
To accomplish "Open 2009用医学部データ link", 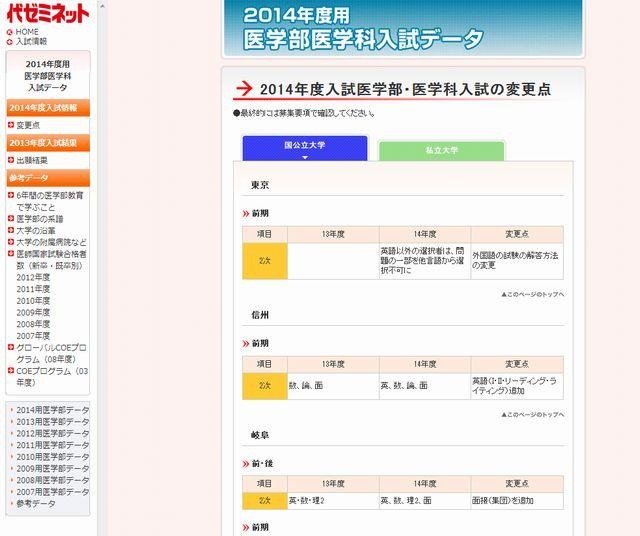I will pos(53,469).
